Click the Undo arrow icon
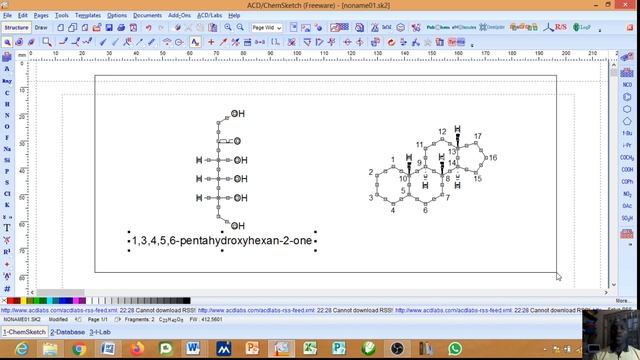 149,28
